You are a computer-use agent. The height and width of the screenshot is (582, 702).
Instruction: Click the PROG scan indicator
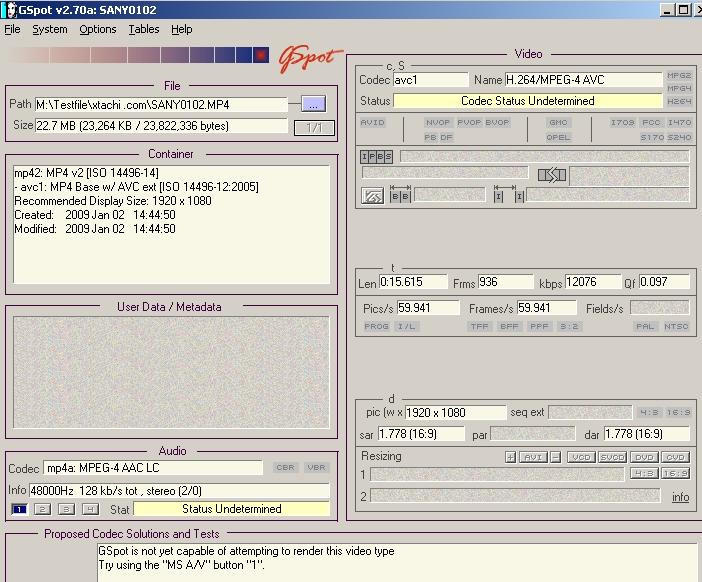point(376,326)
